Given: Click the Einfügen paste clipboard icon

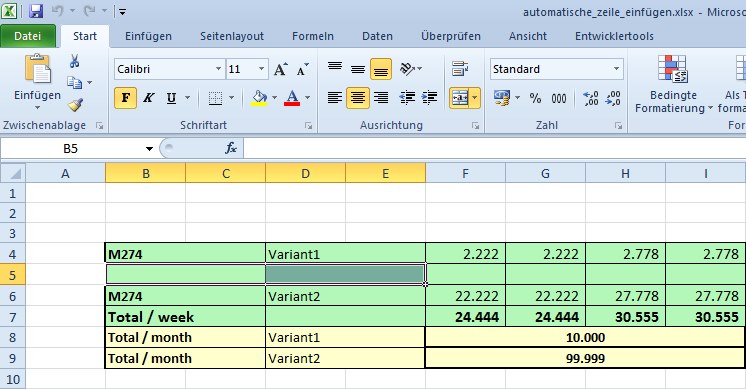Looking at the screenshot, I should [38, 69].
